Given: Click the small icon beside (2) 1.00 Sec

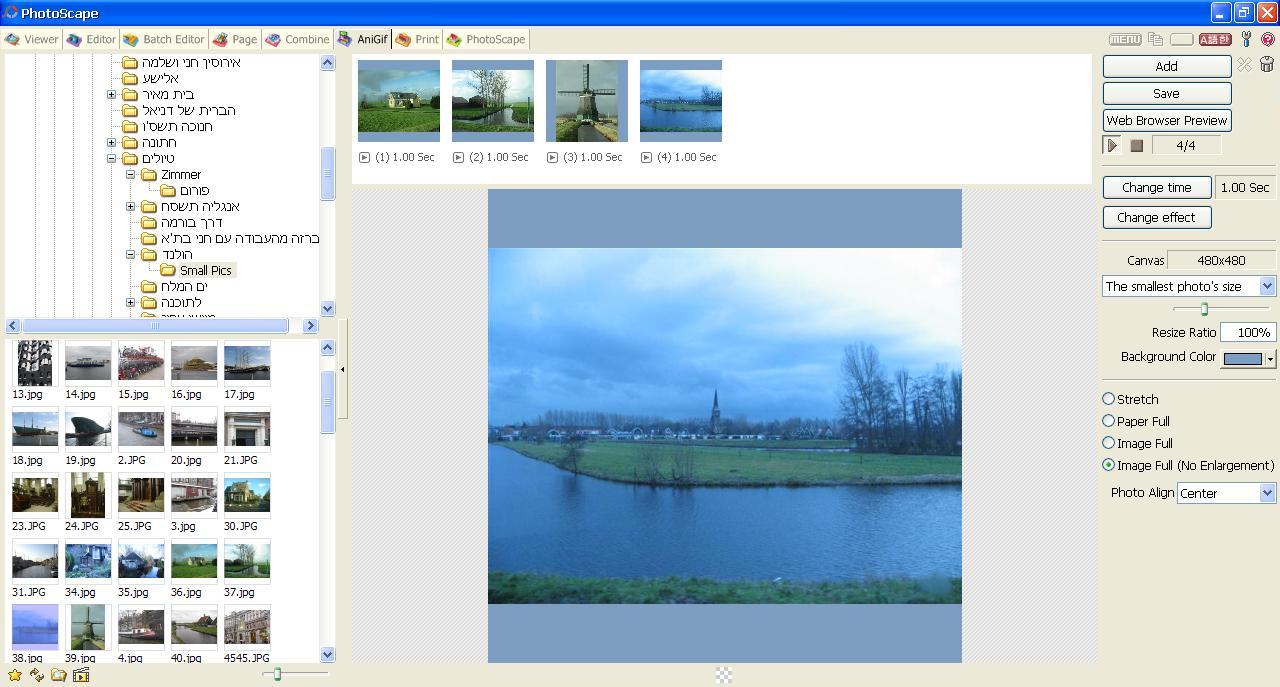Looking at the screenshot, I should click(x=458, y=157).
